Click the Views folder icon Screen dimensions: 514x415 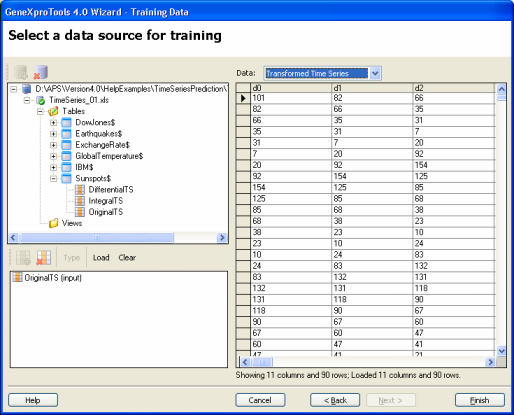(53, 223)
